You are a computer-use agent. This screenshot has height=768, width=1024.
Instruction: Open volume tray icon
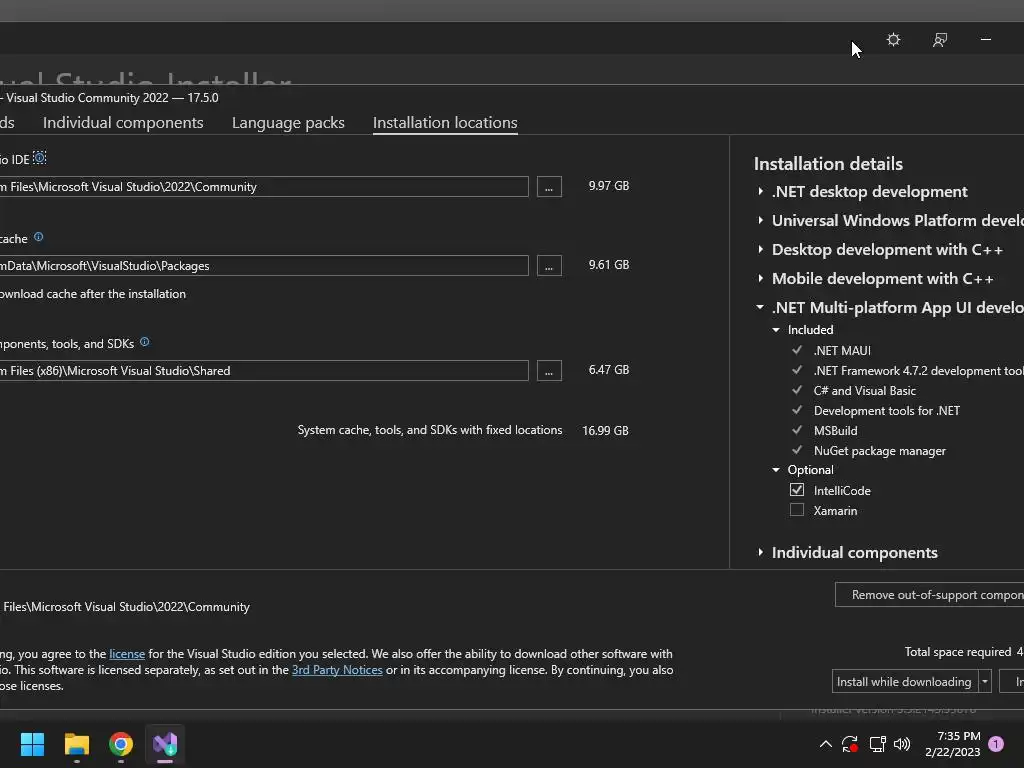[x=902, y=744]
